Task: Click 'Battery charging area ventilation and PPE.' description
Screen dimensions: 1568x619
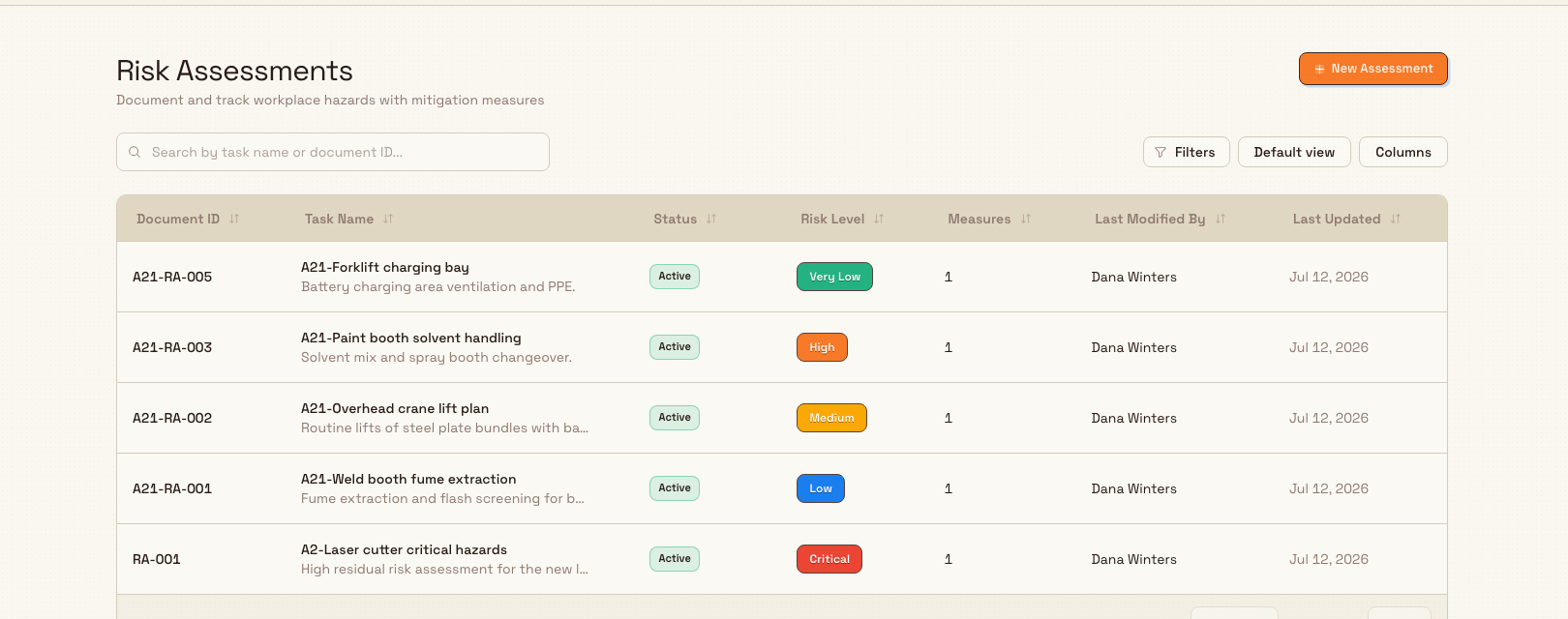Action: [x=438, y=286]
